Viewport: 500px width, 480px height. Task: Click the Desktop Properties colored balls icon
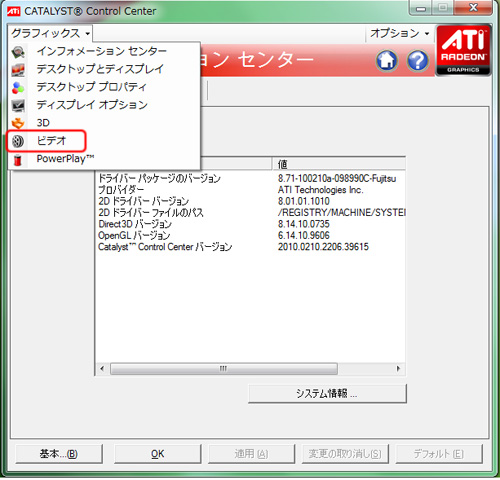18,88
